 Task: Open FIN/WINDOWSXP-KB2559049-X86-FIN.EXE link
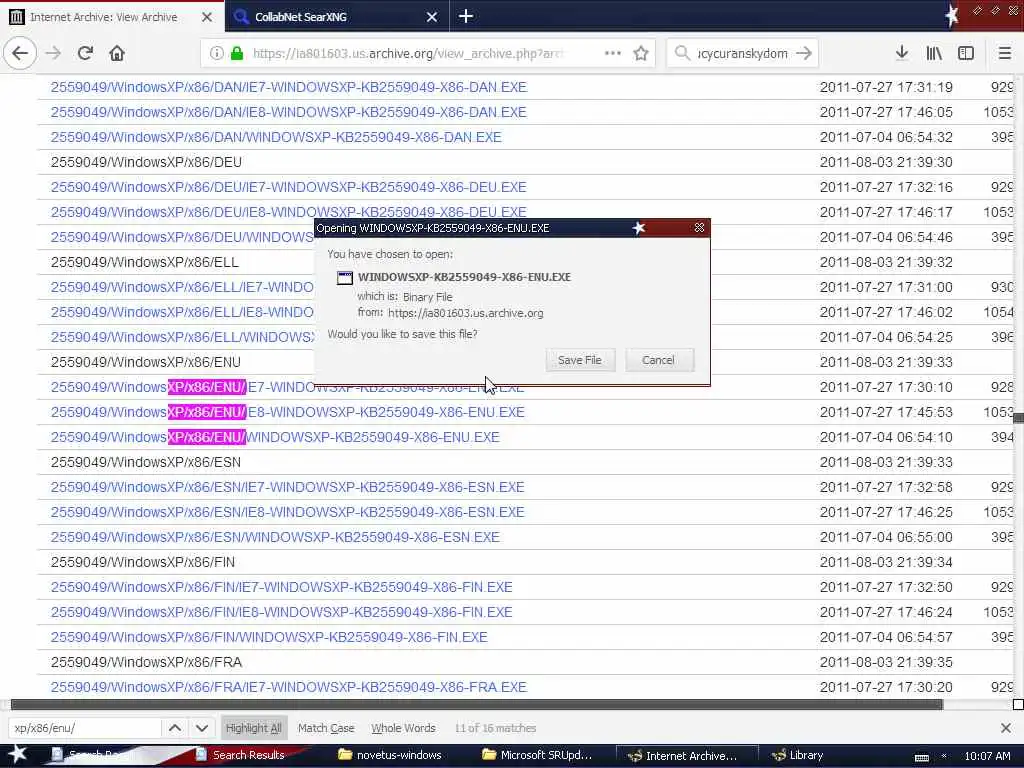(x=269, y=637)
